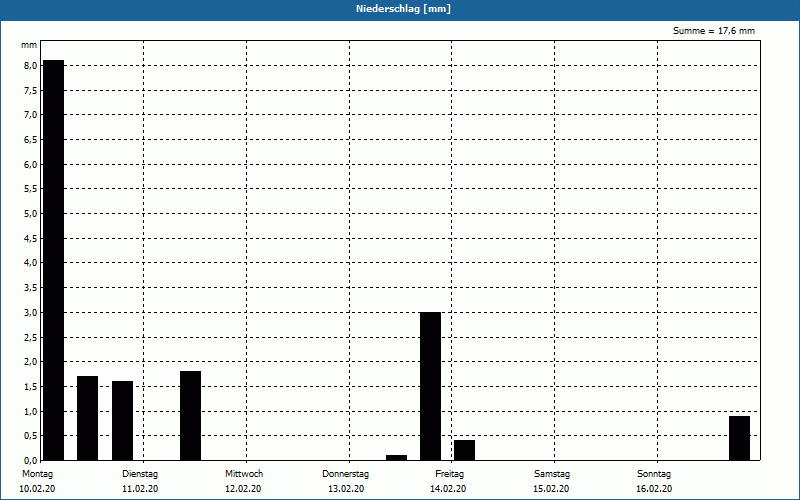
Task: Click the 7,5 y-axis value
Action: click(x=30, y=90)
